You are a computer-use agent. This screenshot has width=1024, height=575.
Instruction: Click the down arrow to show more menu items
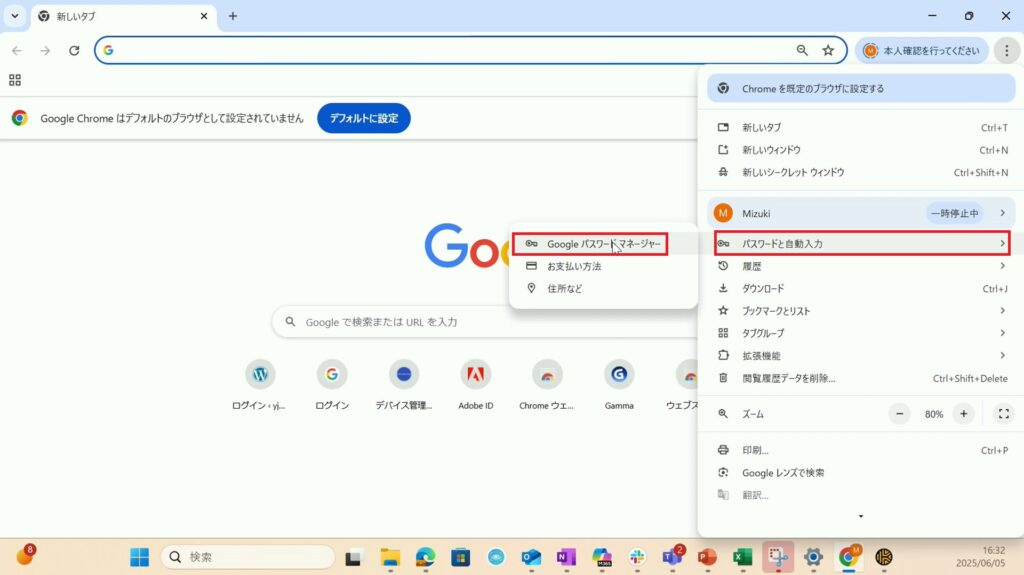click(861, 516)
